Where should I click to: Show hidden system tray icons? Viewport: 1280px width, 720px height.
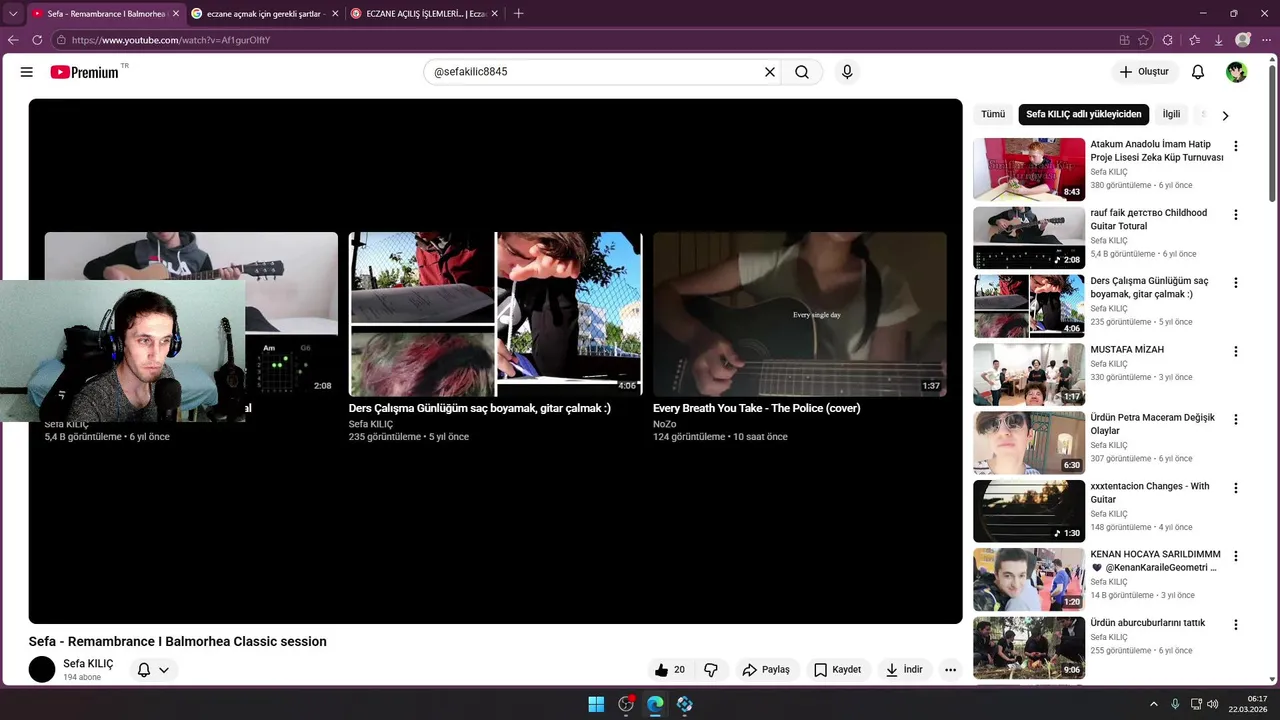(1153, 704)
